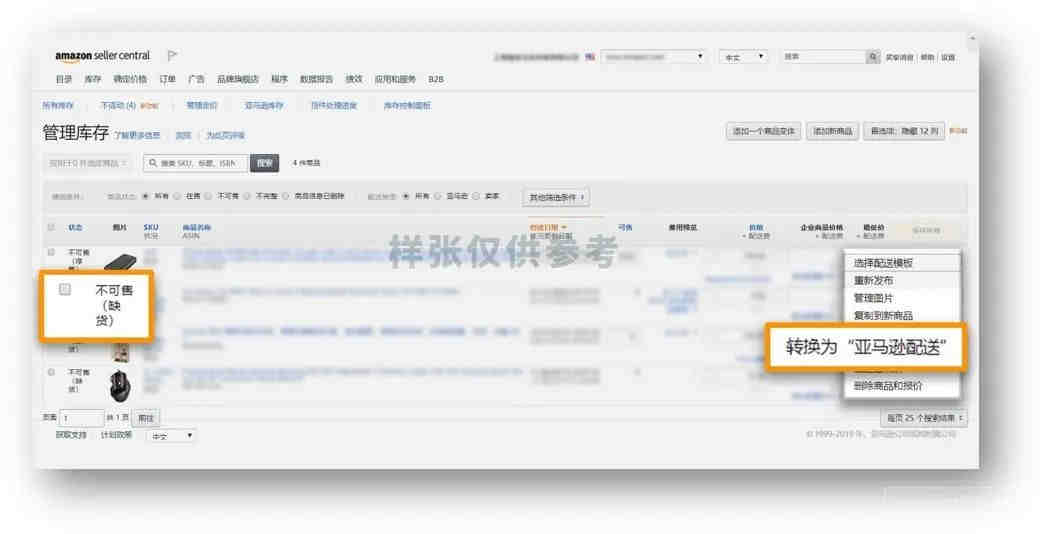Choose 管理图片 from the row menu
1044x534 pixels.
[x=902, y=298]
